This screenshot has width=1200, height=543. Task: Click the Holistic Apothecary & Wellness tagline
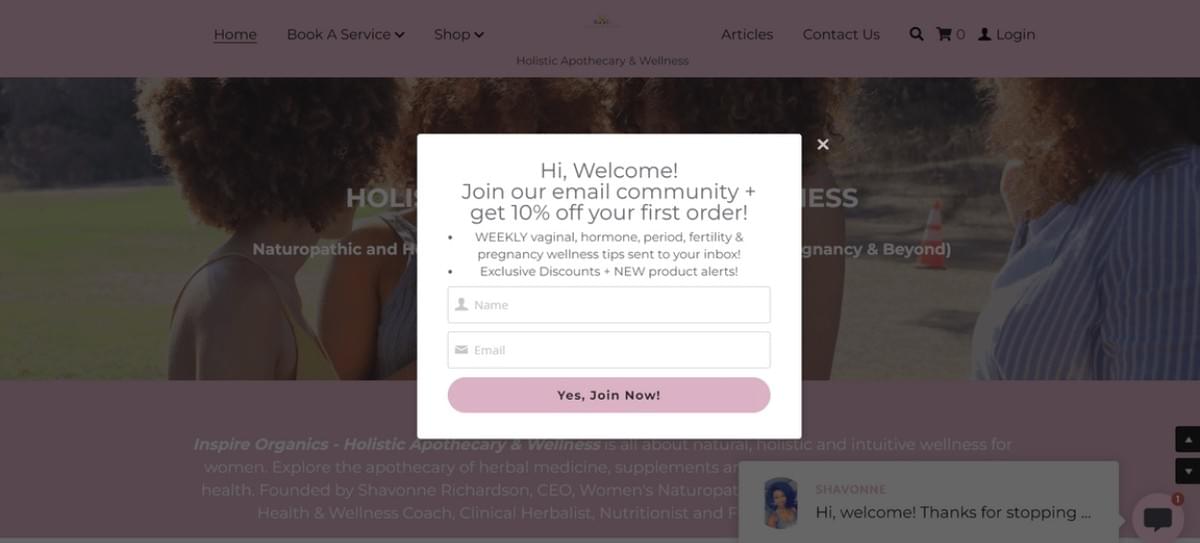point(602,61)
